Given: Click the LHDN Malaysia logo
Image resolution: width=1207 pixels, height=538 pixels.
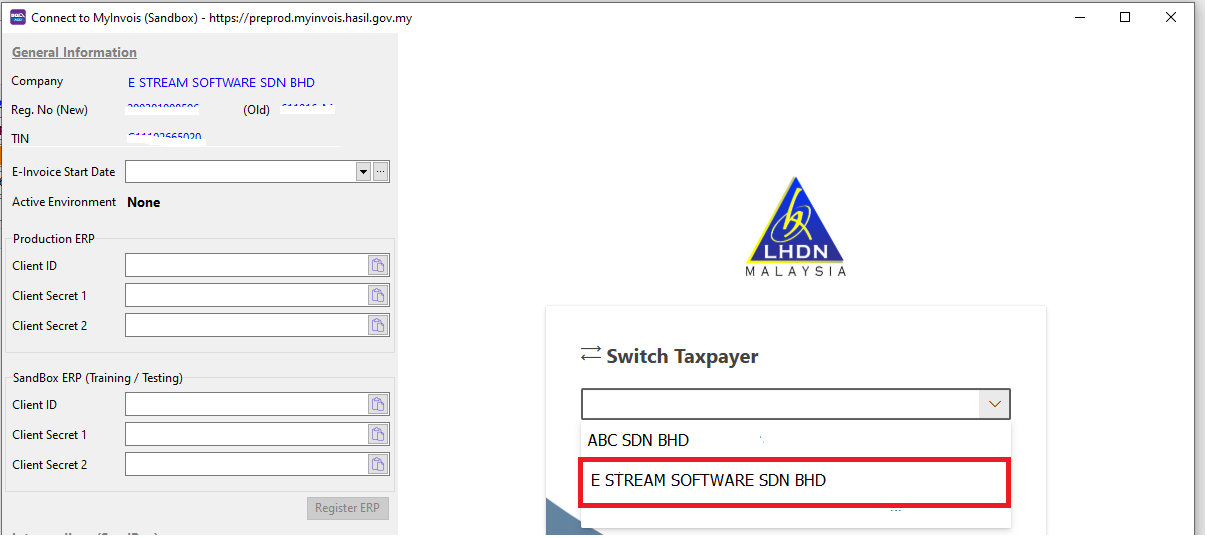Looking at the screenshot, I should pyautogui.click(x=795, y=227).
